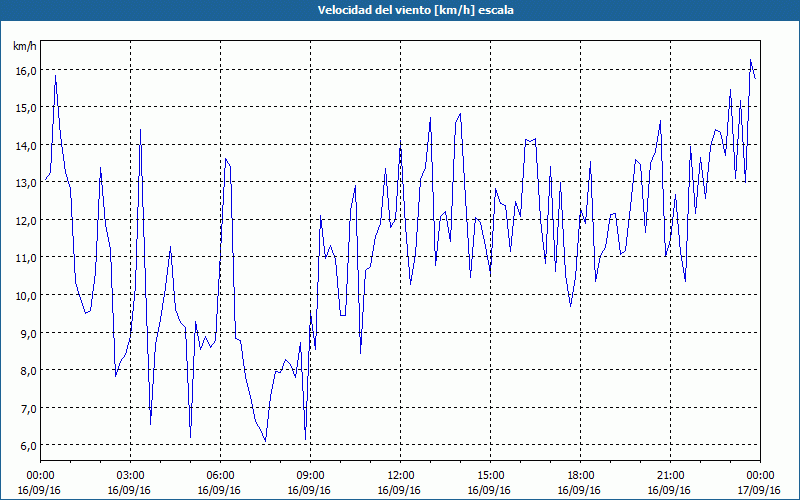The image size is (800, 500).
Task: Click the 15,0 y-axis label
Action: coord(26,108)
